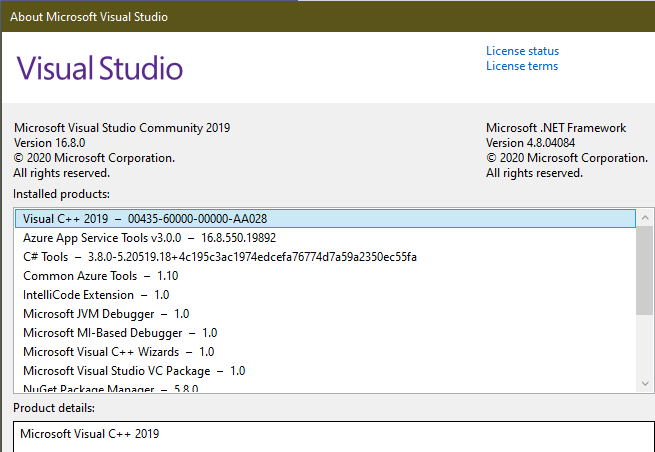Screen dimensions: 655x452
Task: Select the IntelliCode Extension entry
Action: [x=96, y=295]
